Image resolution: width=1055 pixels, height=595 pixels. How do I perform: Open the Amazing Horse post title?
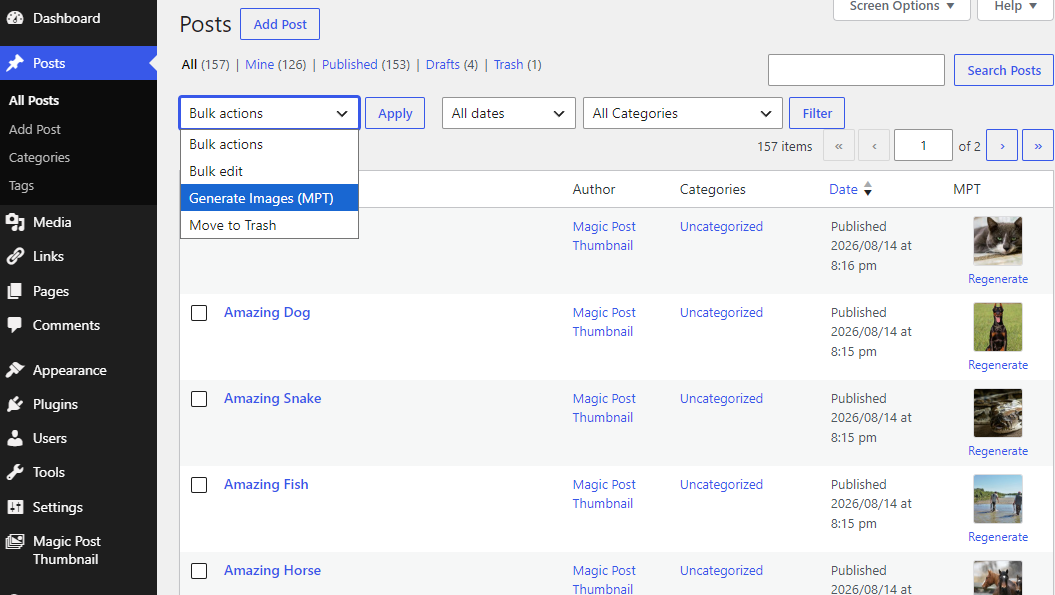point(272,571)
